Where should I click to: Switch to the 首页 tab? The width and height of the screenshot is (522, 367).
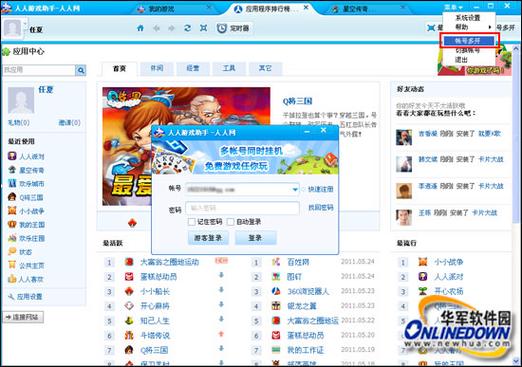point(119,69)
